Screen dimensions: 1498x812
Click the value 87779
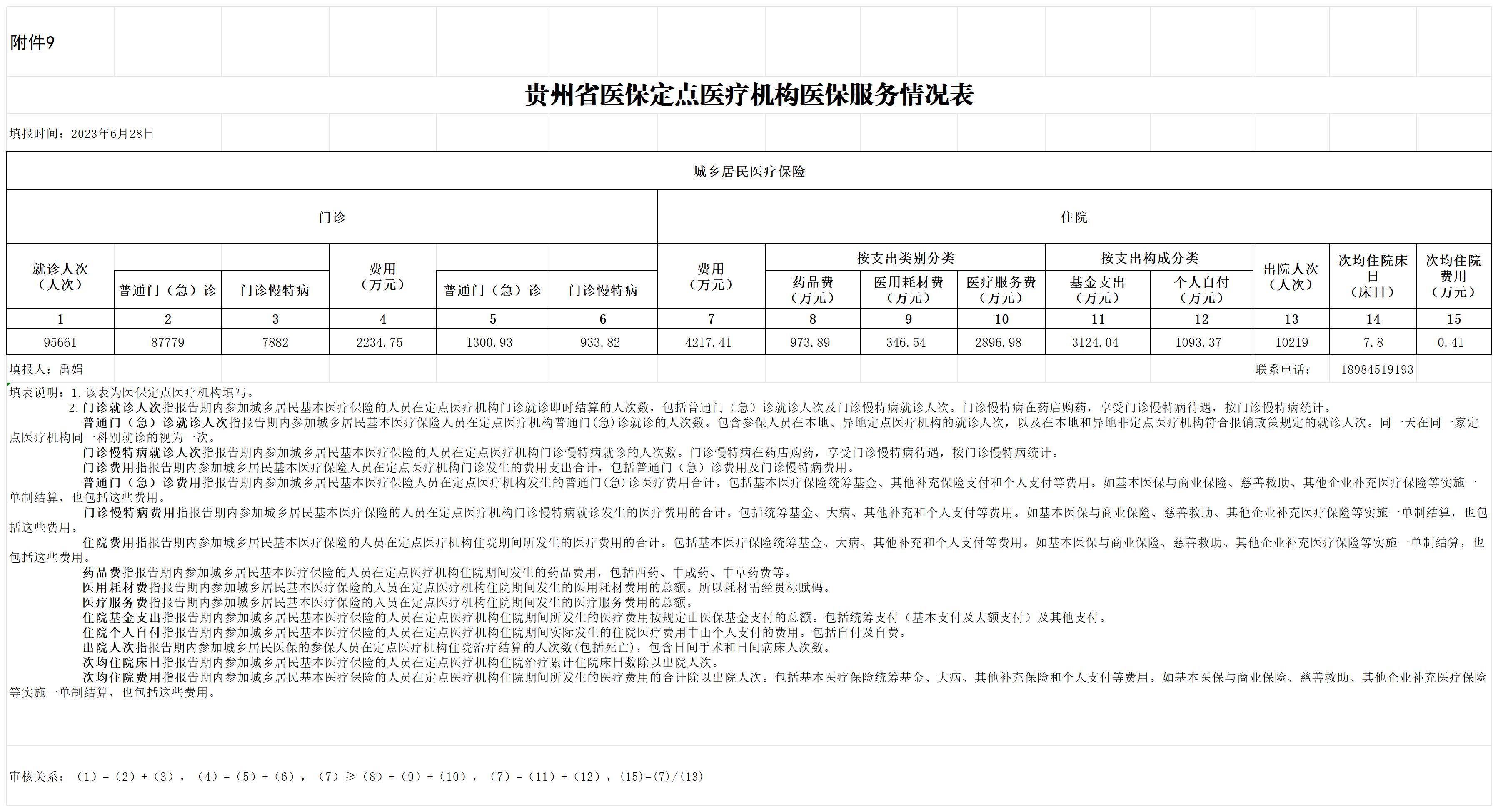click(x=167, y=342)
